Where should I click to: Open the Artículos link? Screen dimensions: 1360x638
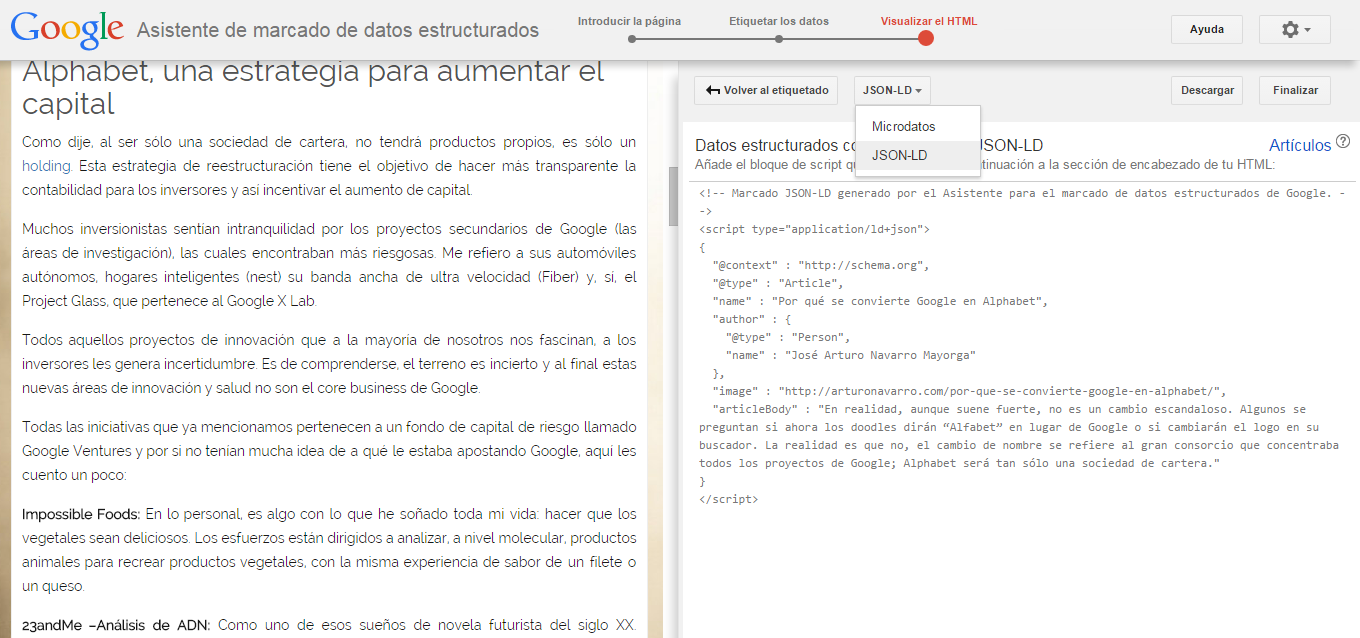click(x=1300, y=146)
